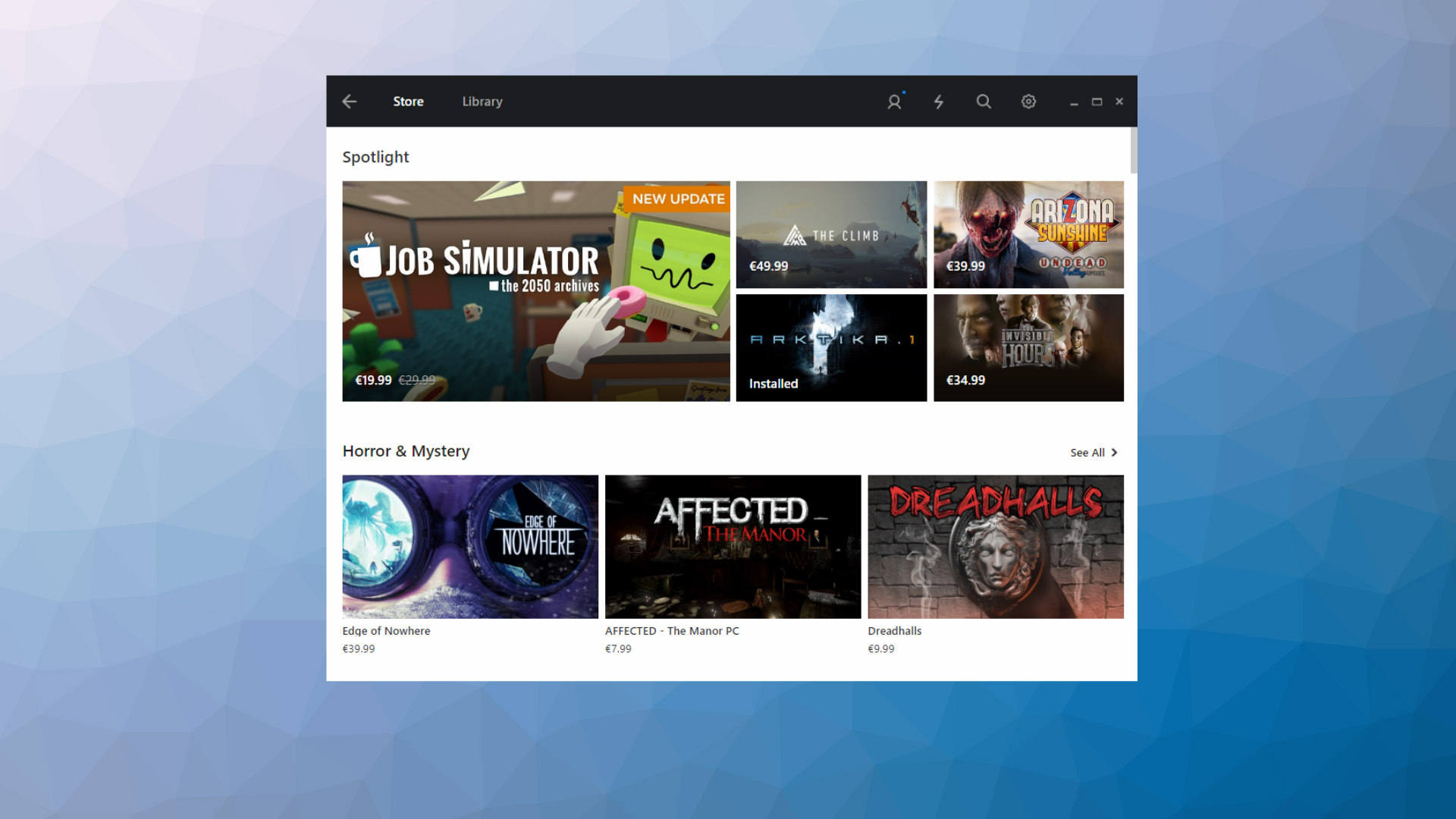1456x819 pixels.
Task: Click the €9.99 Dreadhalls price
Action: [x=881, y=649]
